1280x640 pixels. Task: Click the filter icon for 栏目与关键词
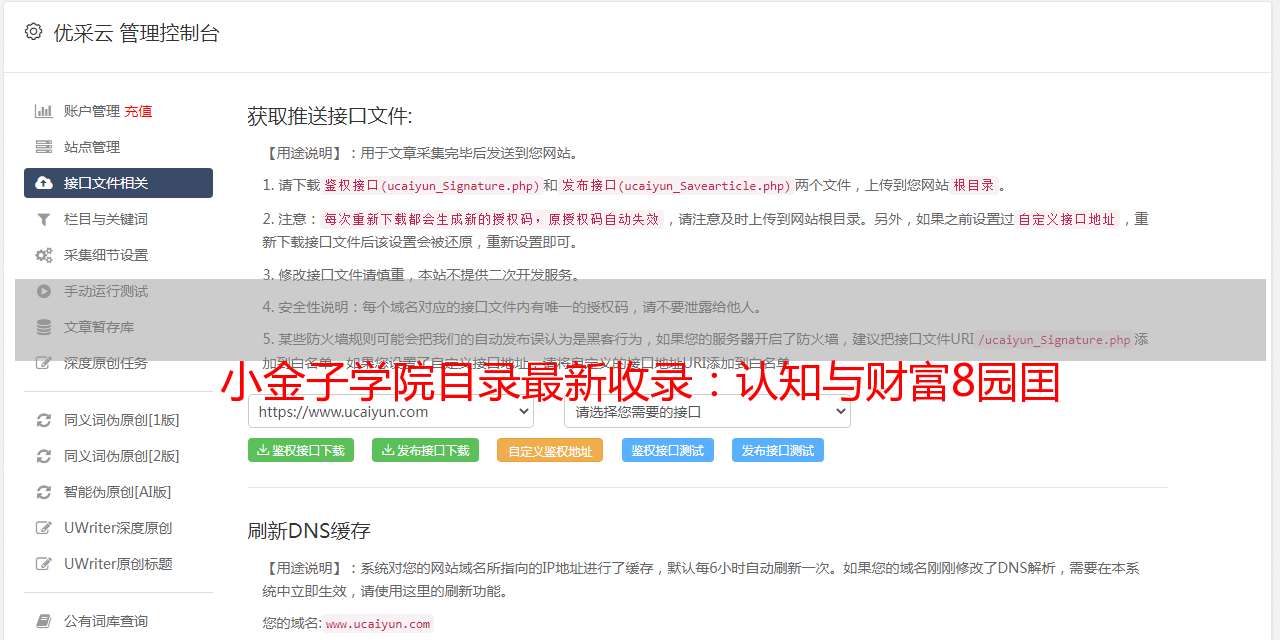point(44,219)
